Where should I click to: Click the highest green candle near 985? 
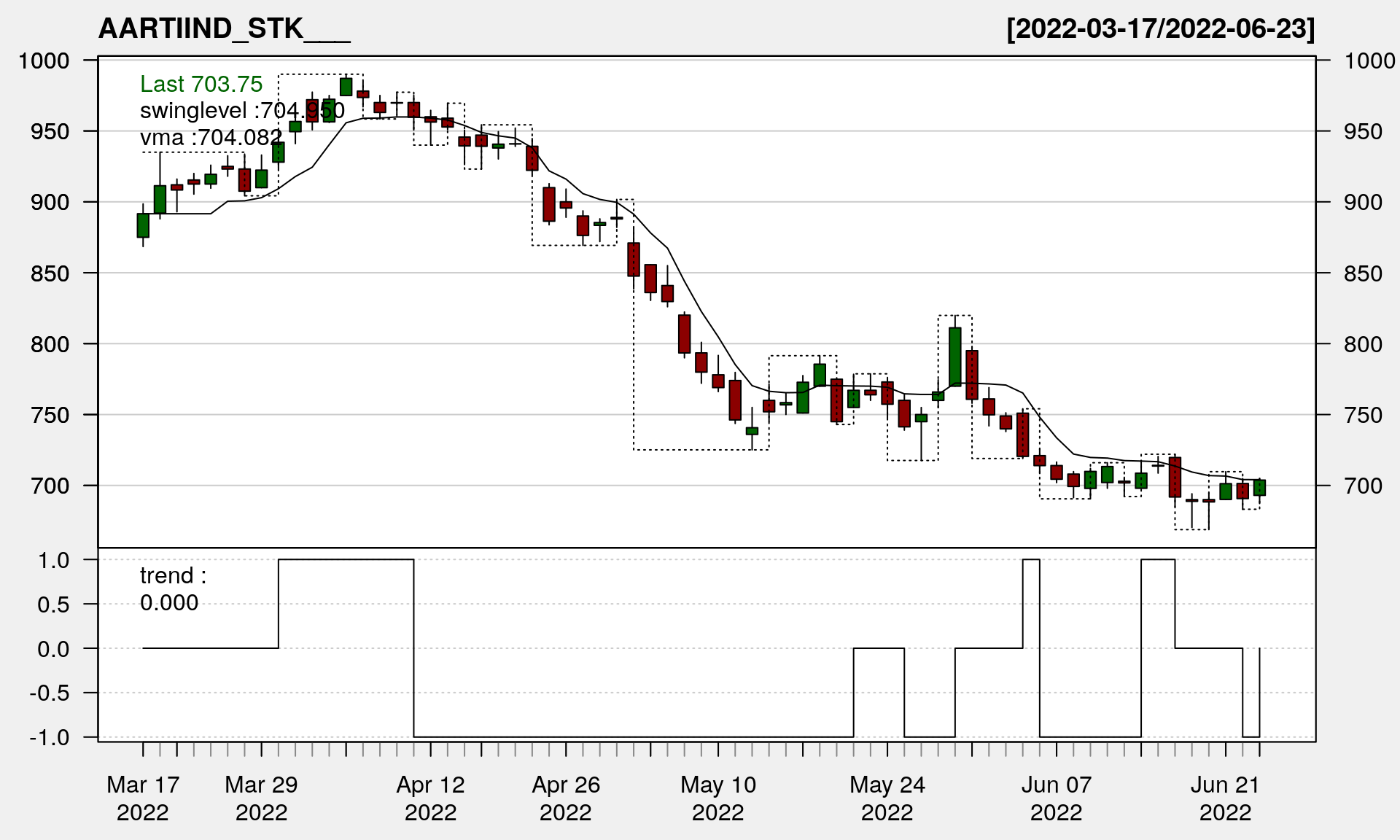point(346,87)
